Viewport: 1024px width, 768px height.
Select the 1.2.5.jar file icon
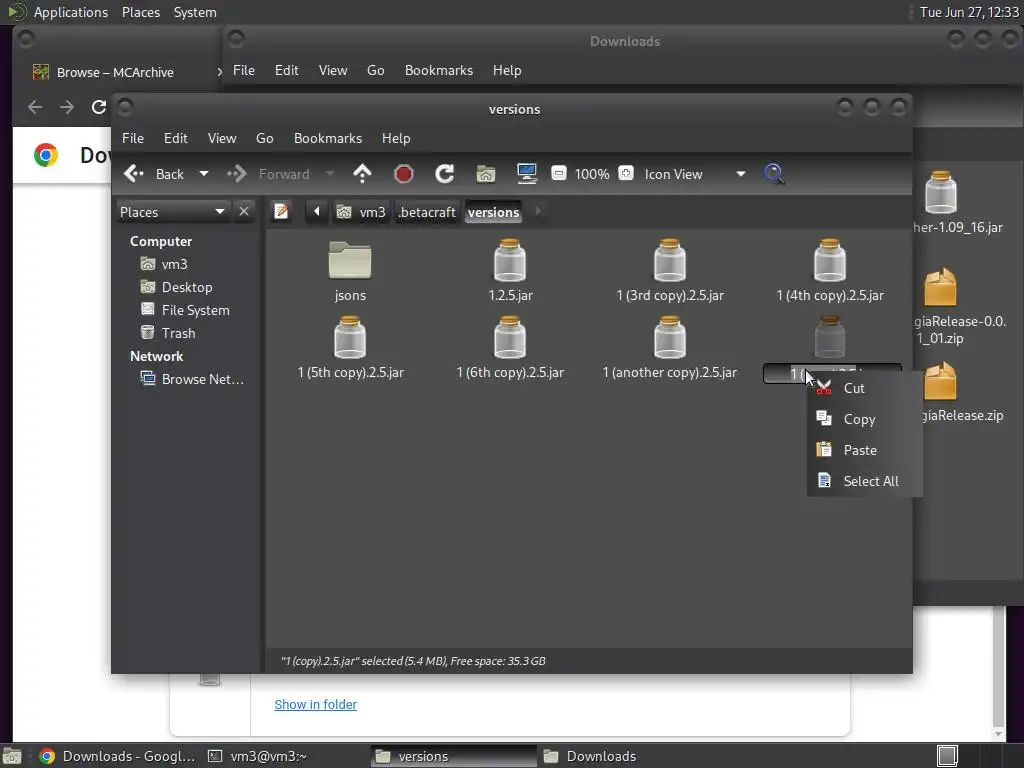(510, 261)
